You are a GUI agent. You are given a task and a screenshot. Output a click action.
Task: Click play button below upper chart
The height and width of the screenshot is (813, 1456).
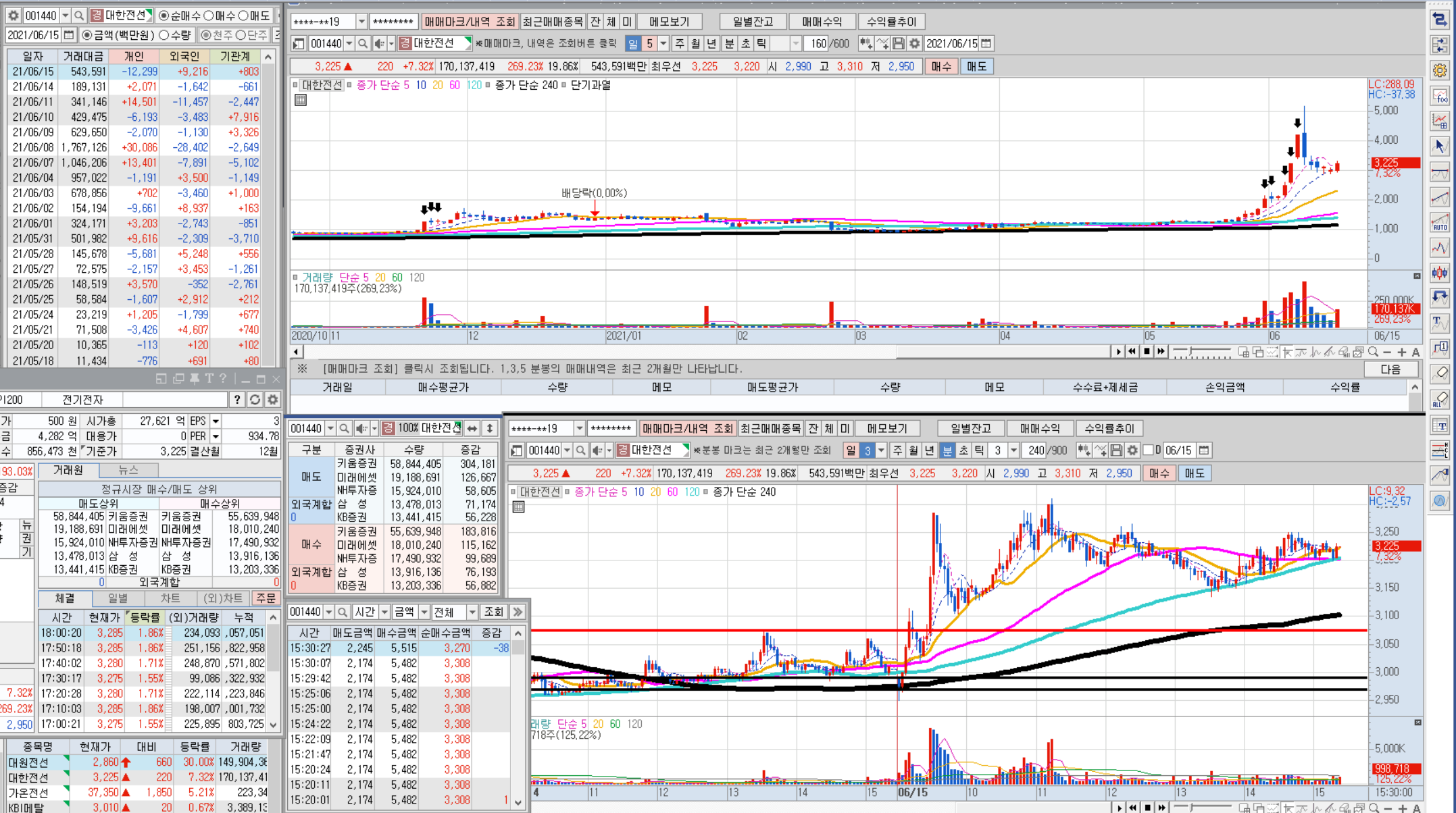pos(1118,351)
